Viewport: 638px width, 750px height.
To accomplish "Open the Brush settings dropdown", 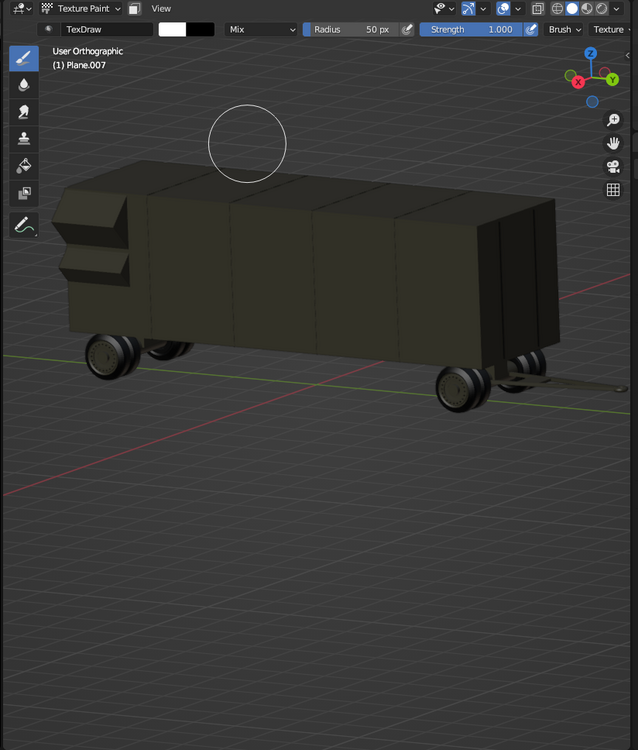I will coord(564,29).
